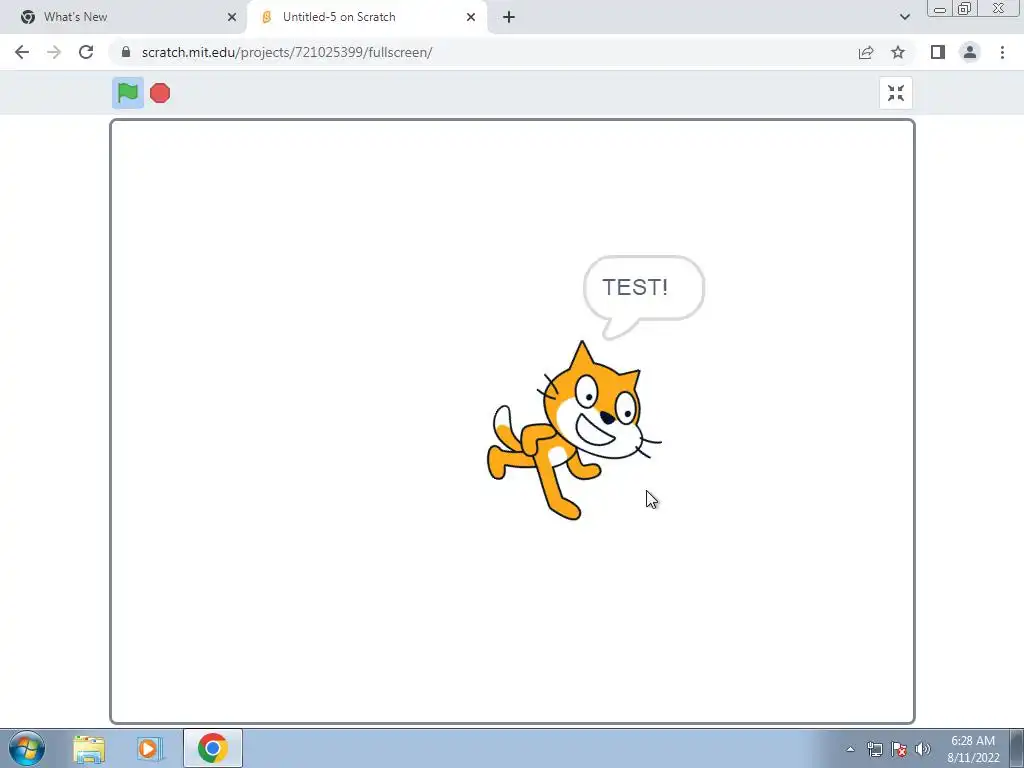Exit fullscreen mode with the shrink arrows icon
This screenshot has height=768, width=1024.
(896, 93)
